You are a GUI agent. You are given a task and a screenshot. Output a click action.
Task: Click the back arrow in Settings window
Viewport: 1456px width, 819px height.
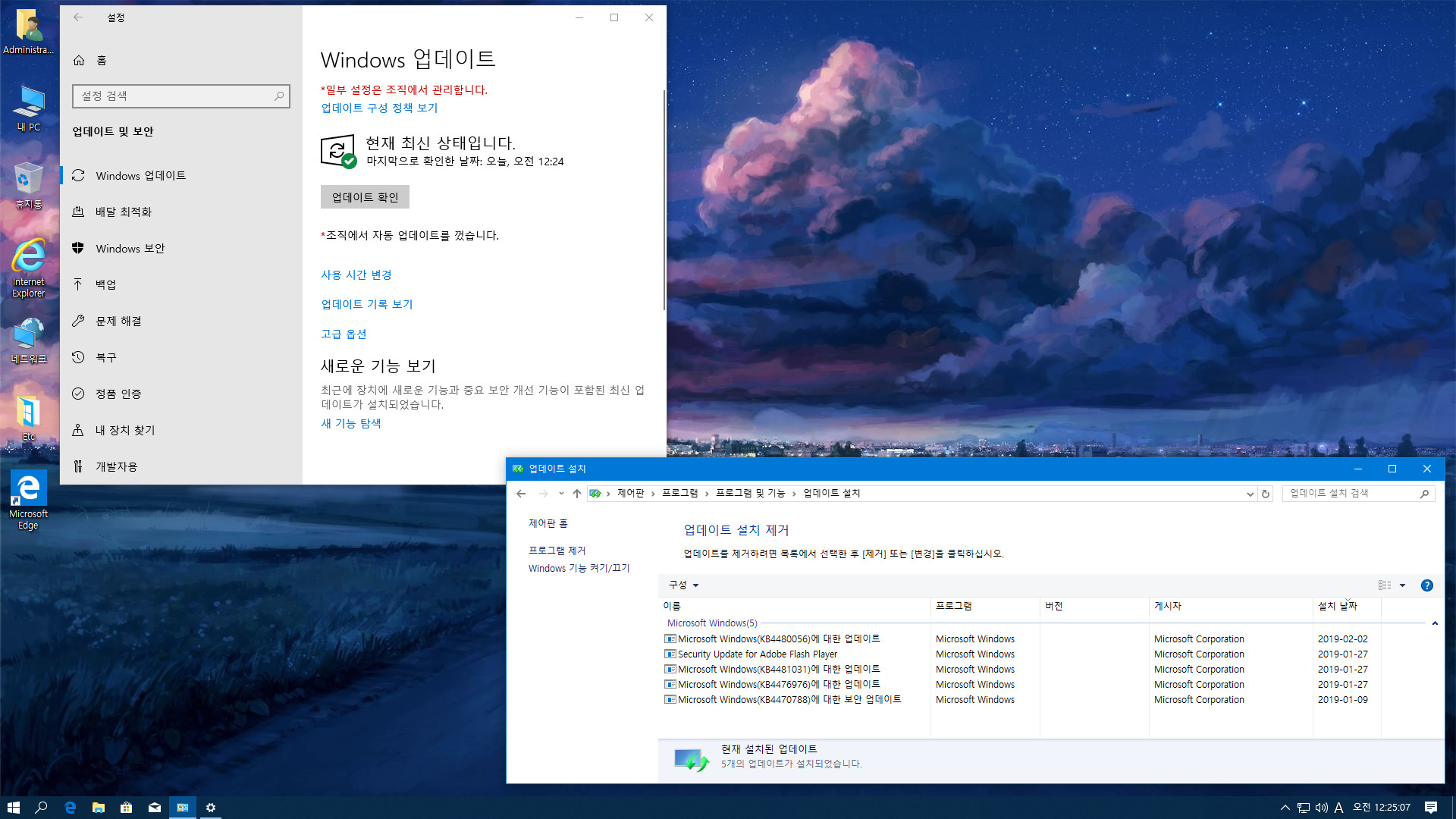tap(78, 17)
